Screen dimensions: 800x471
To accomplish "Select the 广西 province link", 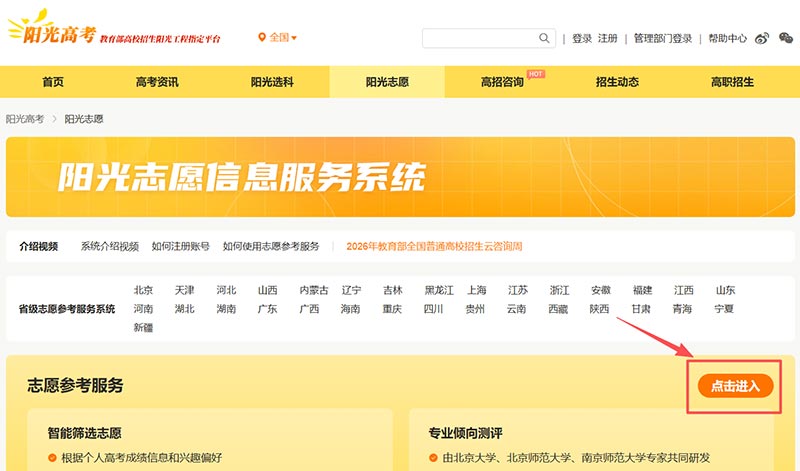I will click(309, 309).
